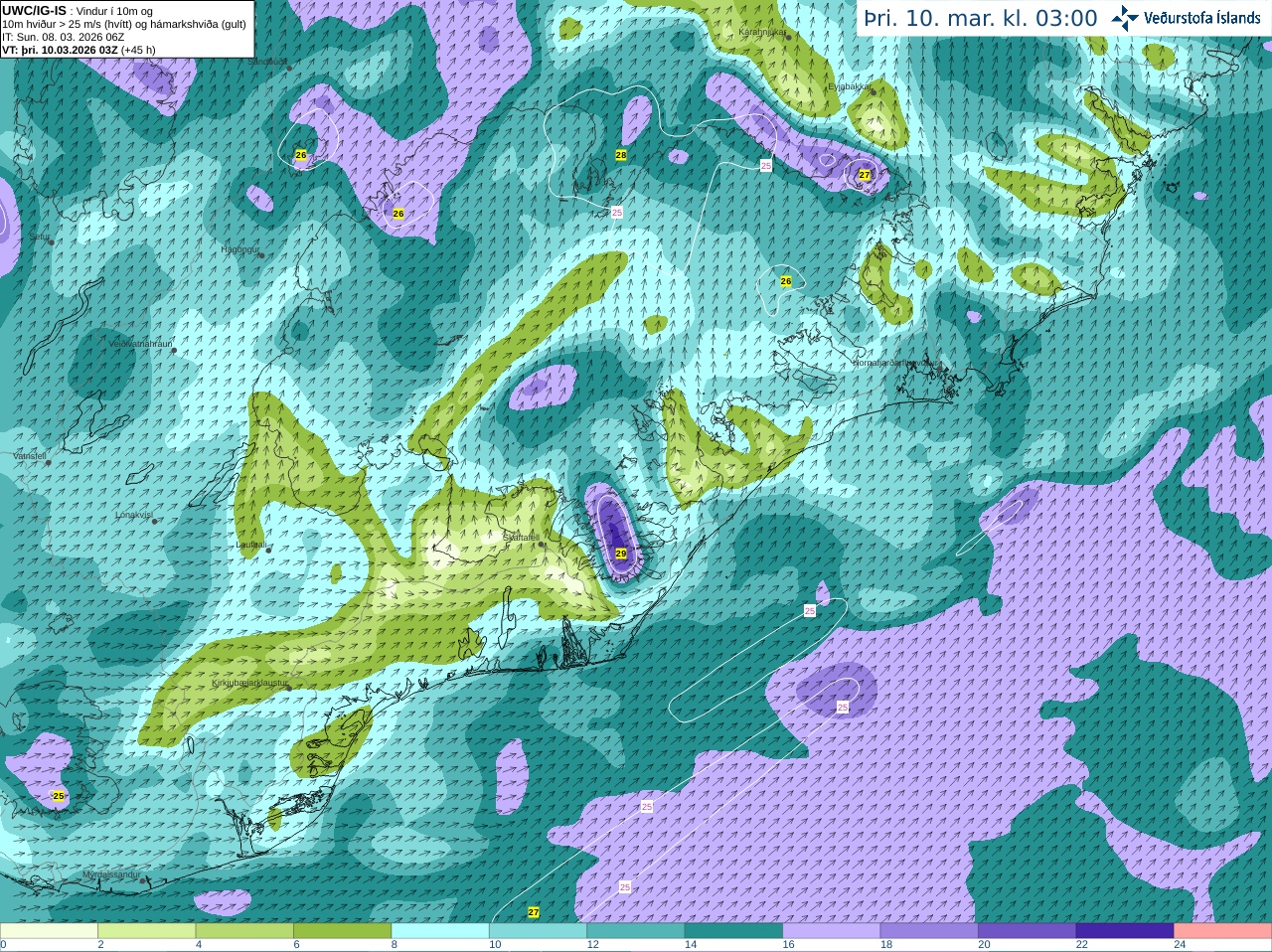Click the date header Þri. 10. mar. kl. 03:00
The image size is (1272, 952).
981,19
